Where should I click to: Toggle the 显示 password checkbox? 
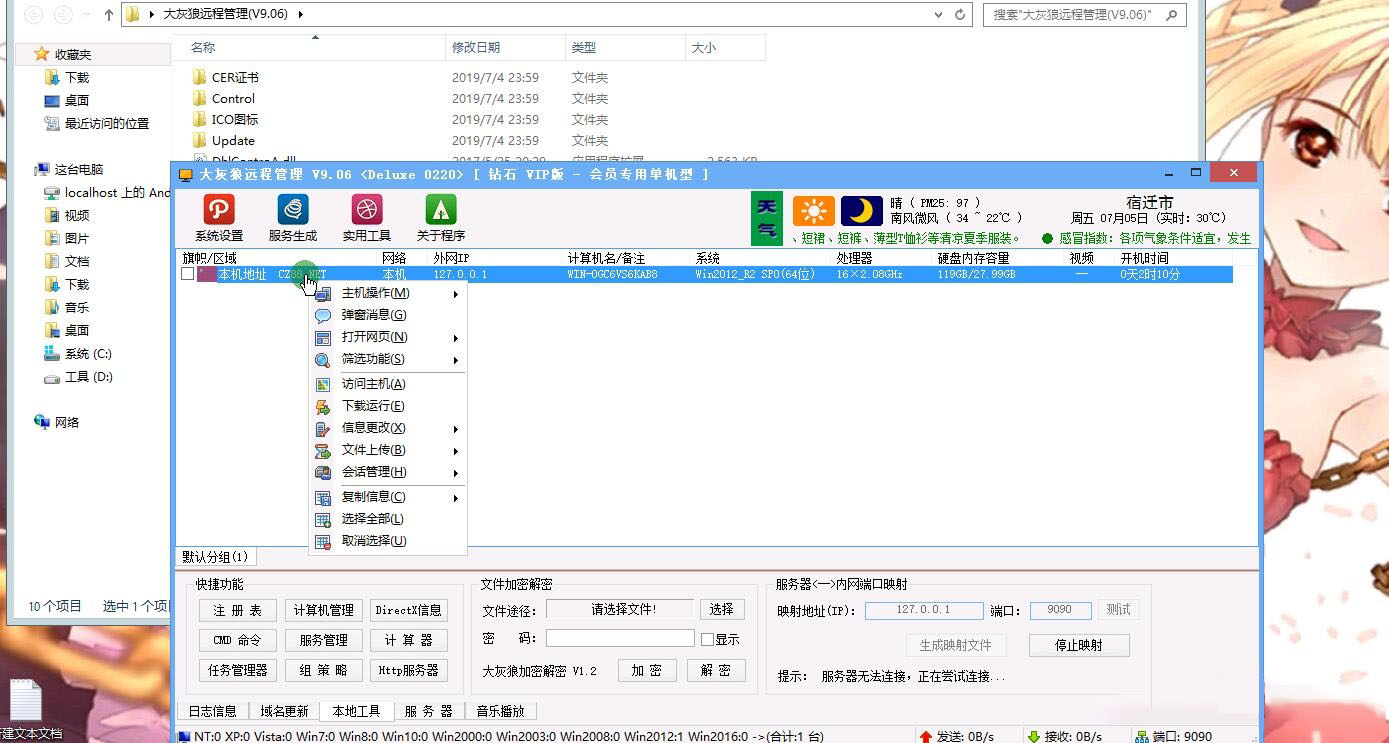coord(707,639)
